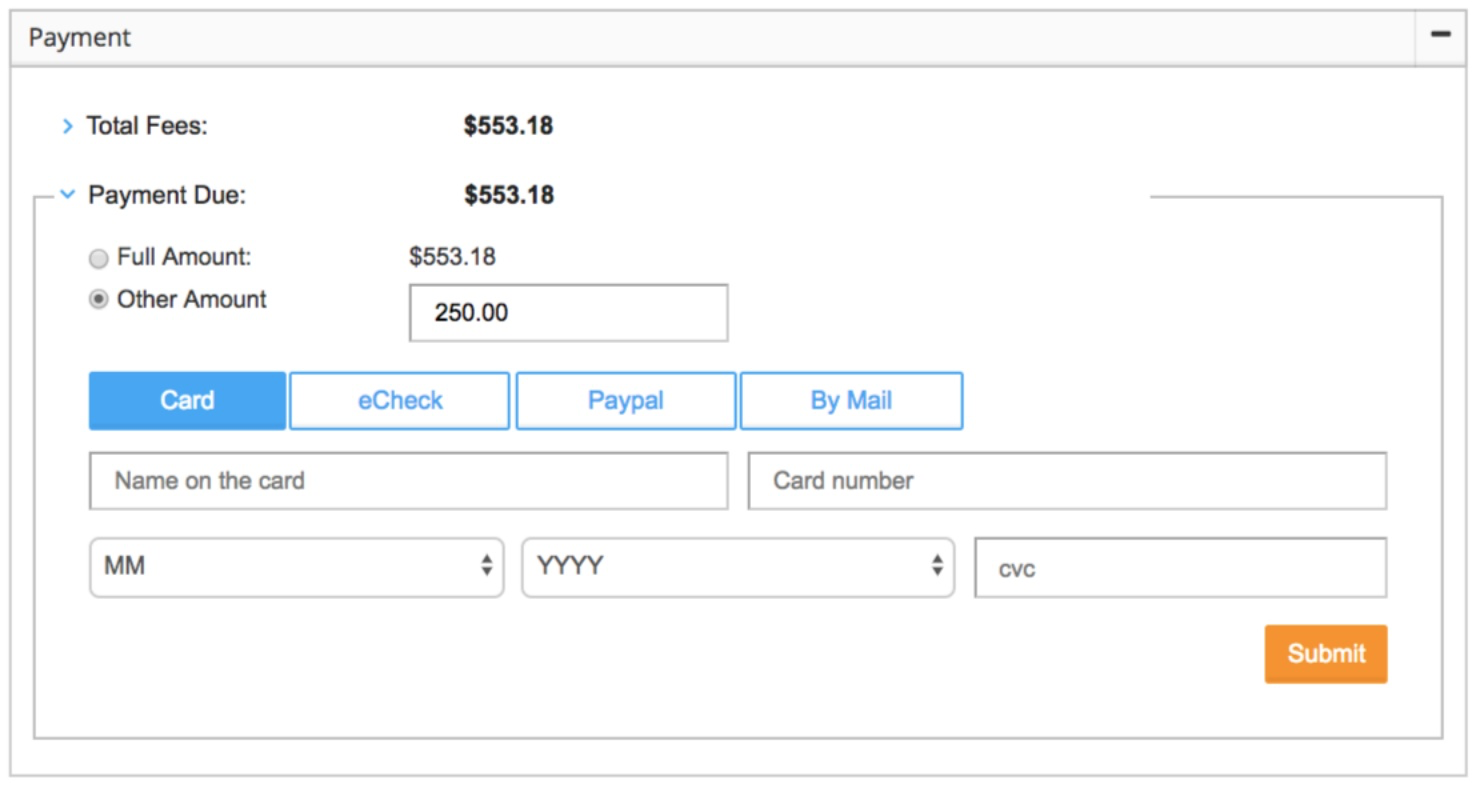Choose the By Mail payment option
Screen dimensions: 1476x785
(x=851, y=400)
